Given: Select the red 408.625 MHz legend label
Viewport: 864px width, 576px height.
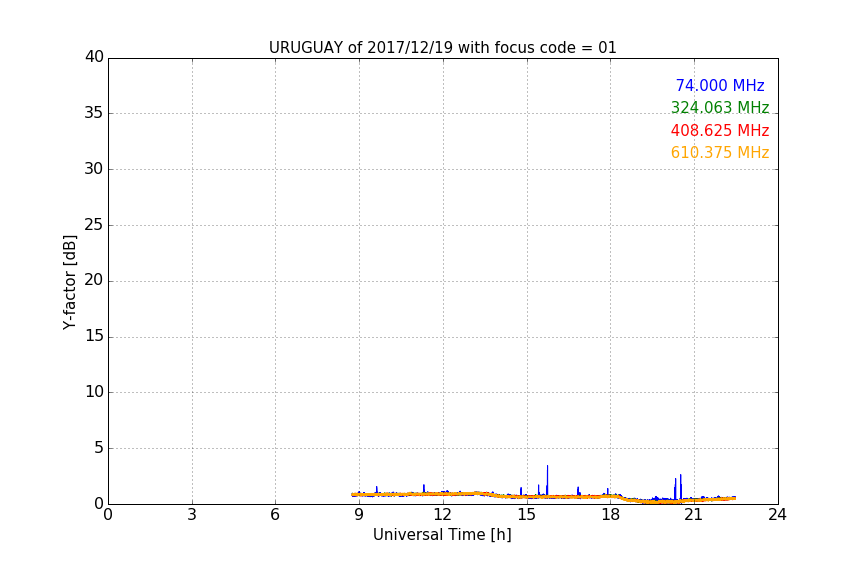Looking at the screenshot, I should coord(720,131).
